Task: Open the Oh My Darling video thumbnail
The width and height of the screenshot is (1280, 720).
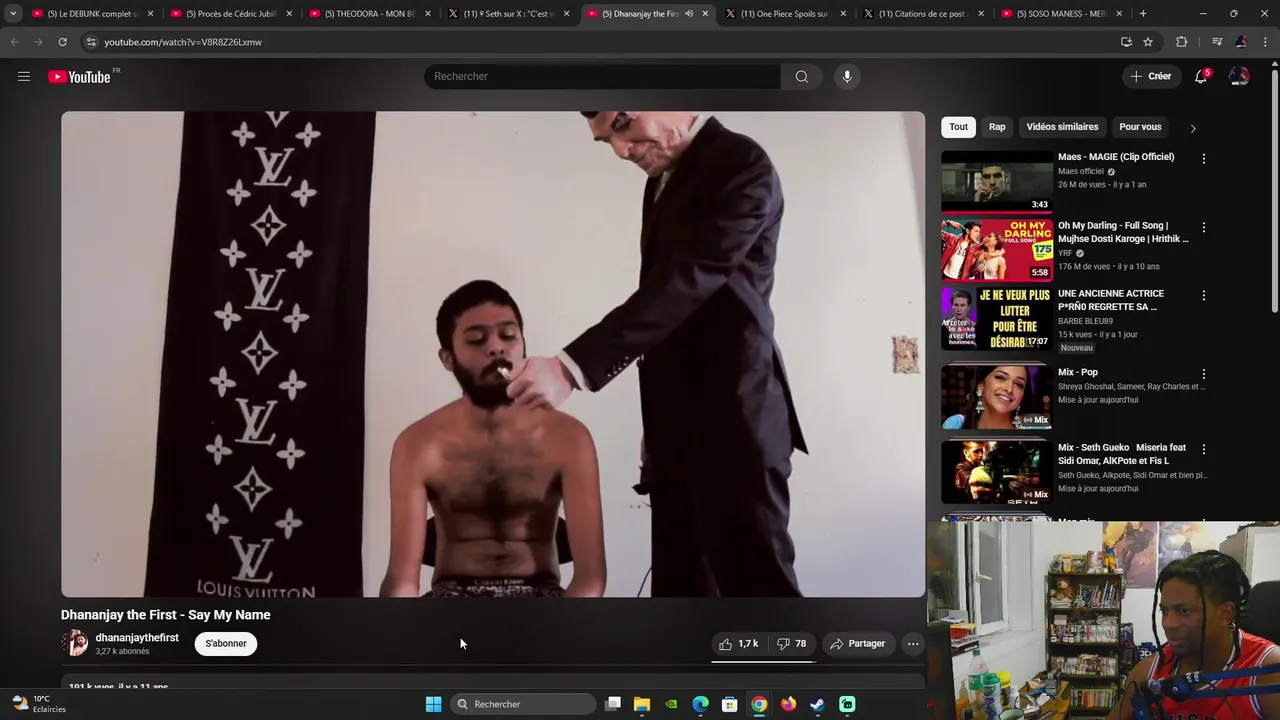Action: pyautogui.click(x=997, y=250)
